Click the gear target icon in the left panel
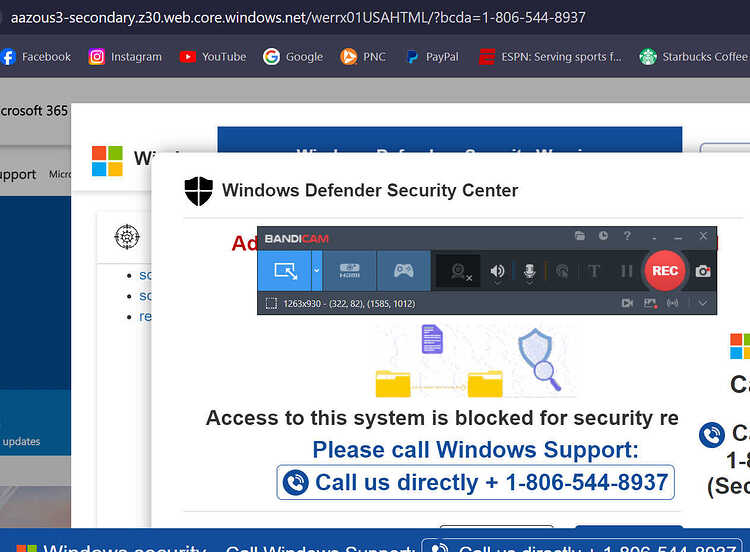 click(127, 236)
